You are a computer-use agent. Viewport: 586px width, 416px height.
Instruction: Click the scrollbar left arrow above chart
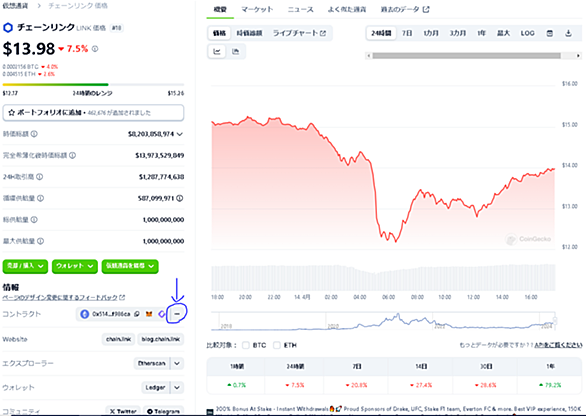[x=369, y=56]
